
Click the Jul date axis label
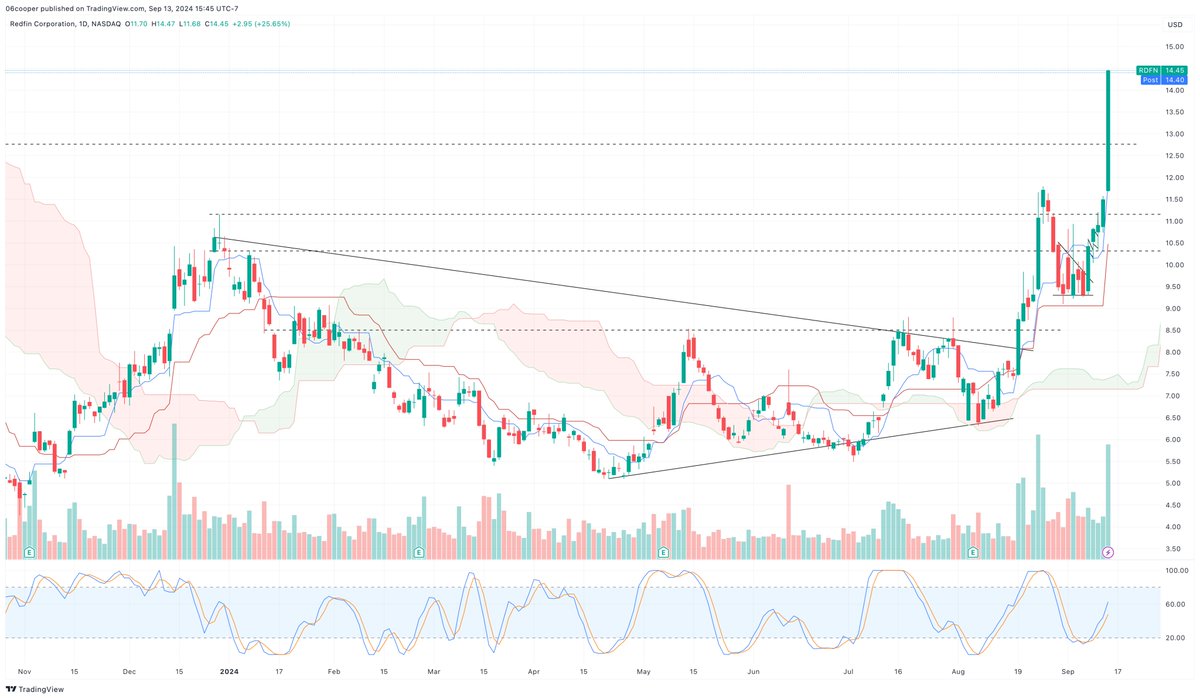click(850, 671)
